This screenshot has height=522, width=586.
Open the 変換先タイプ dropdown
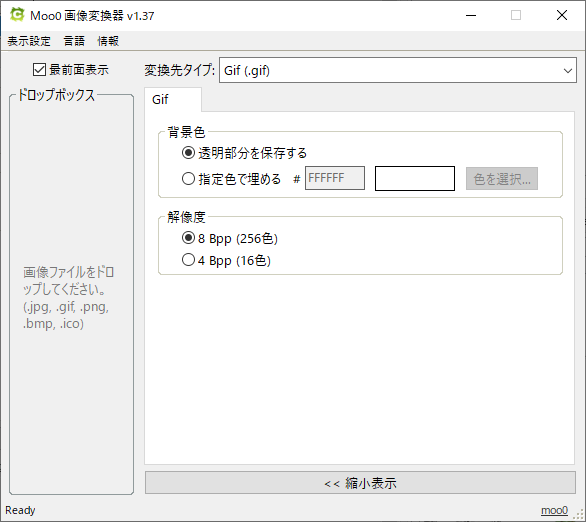[398, 70]
